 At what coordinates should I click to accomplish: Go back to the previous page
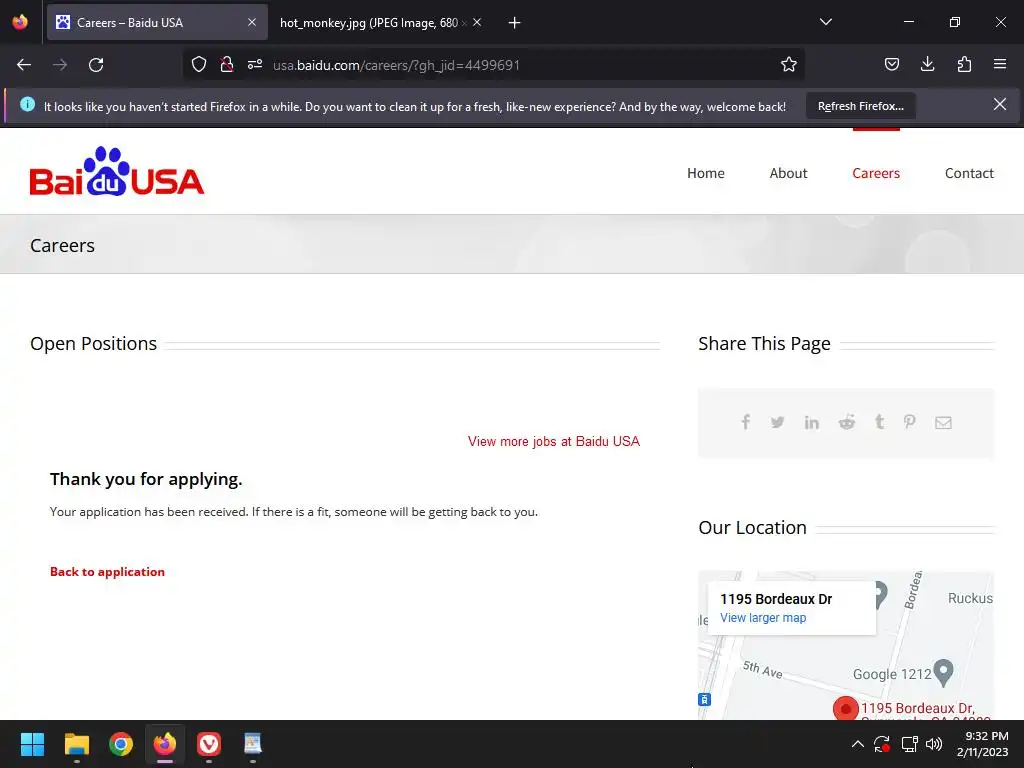coord(24,65)
